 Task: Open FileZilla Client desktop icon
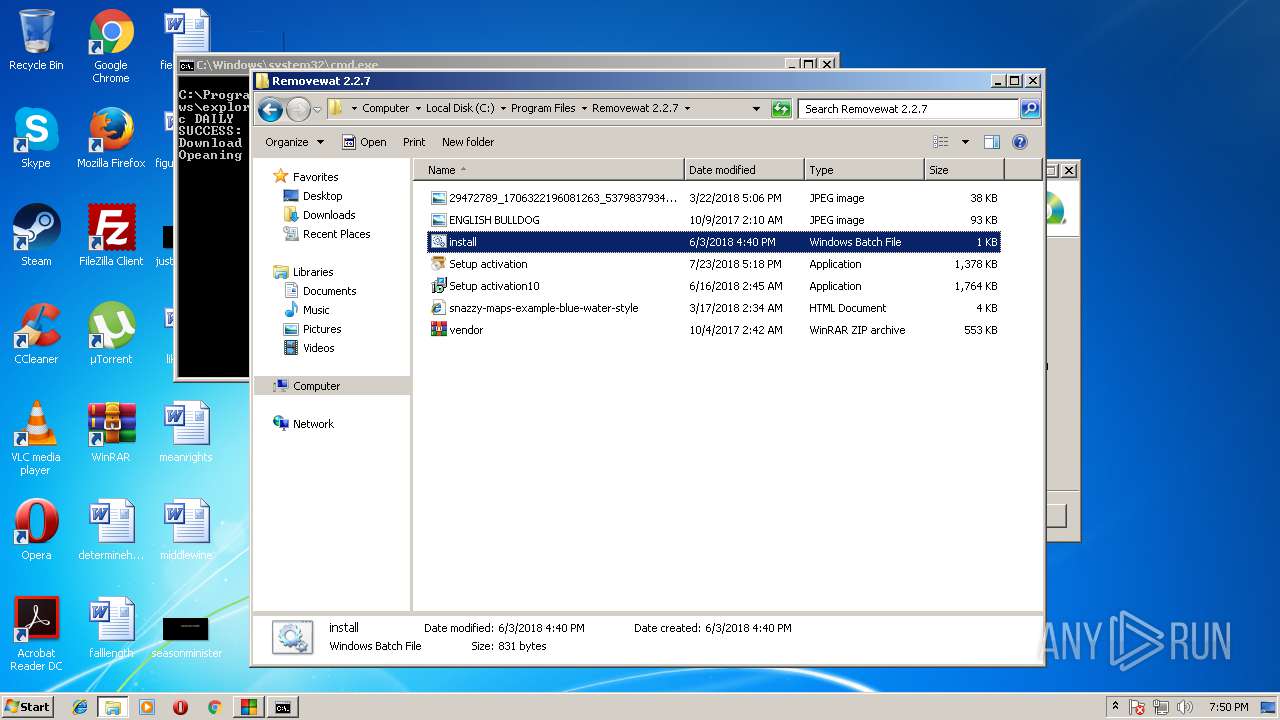(111, 236)
